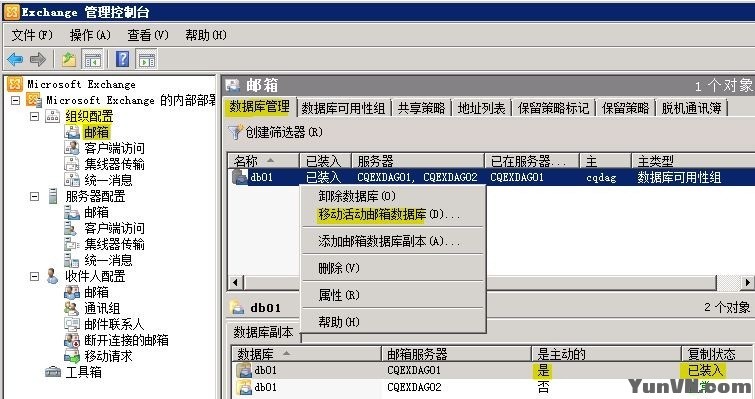755x399 pixels.
Task: Switch to the 数据库可用性组 tab
Action: tap(343, 108)
